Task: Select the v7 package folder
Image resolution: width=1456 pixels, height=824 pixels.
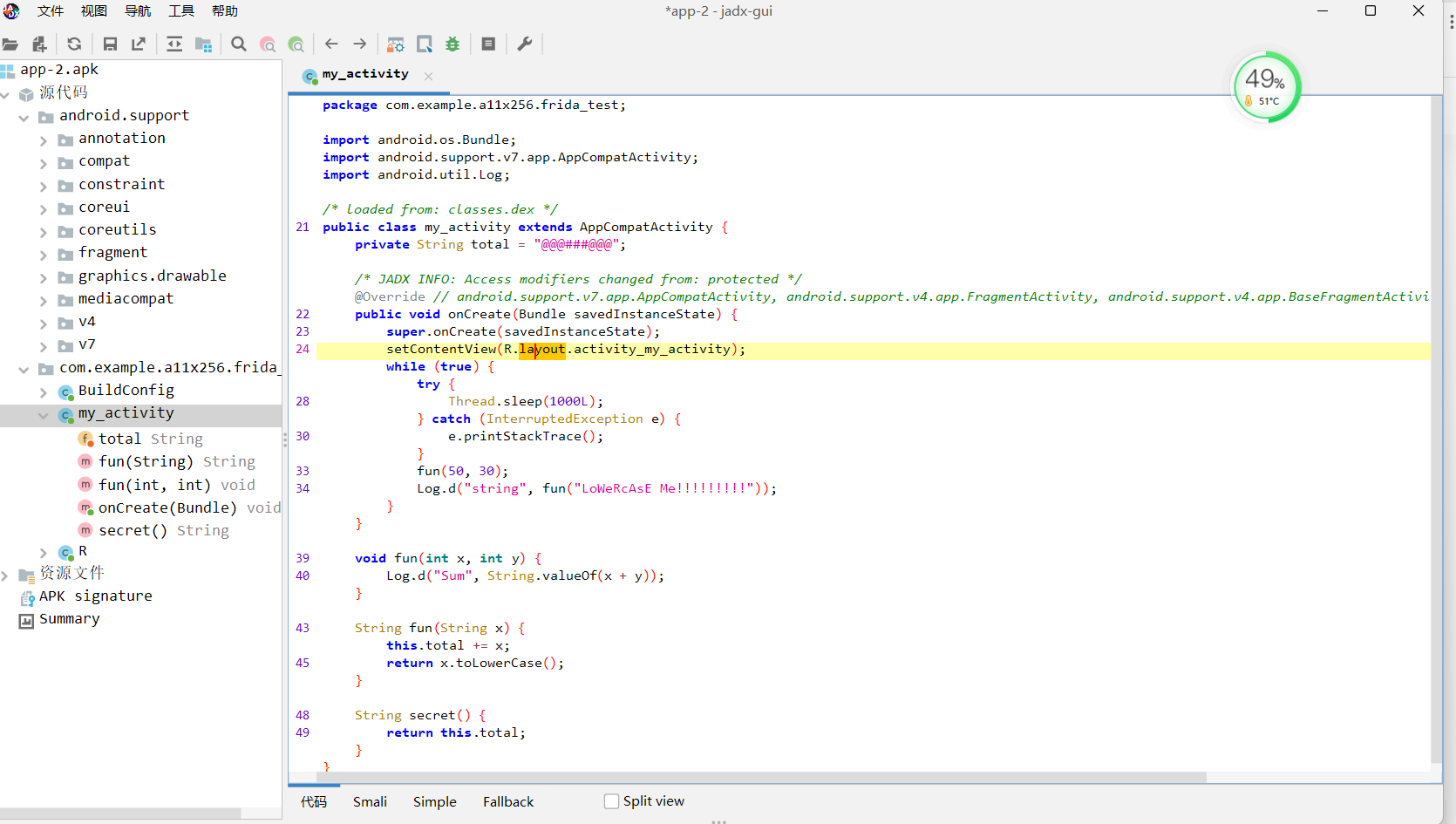Action: 87,345
